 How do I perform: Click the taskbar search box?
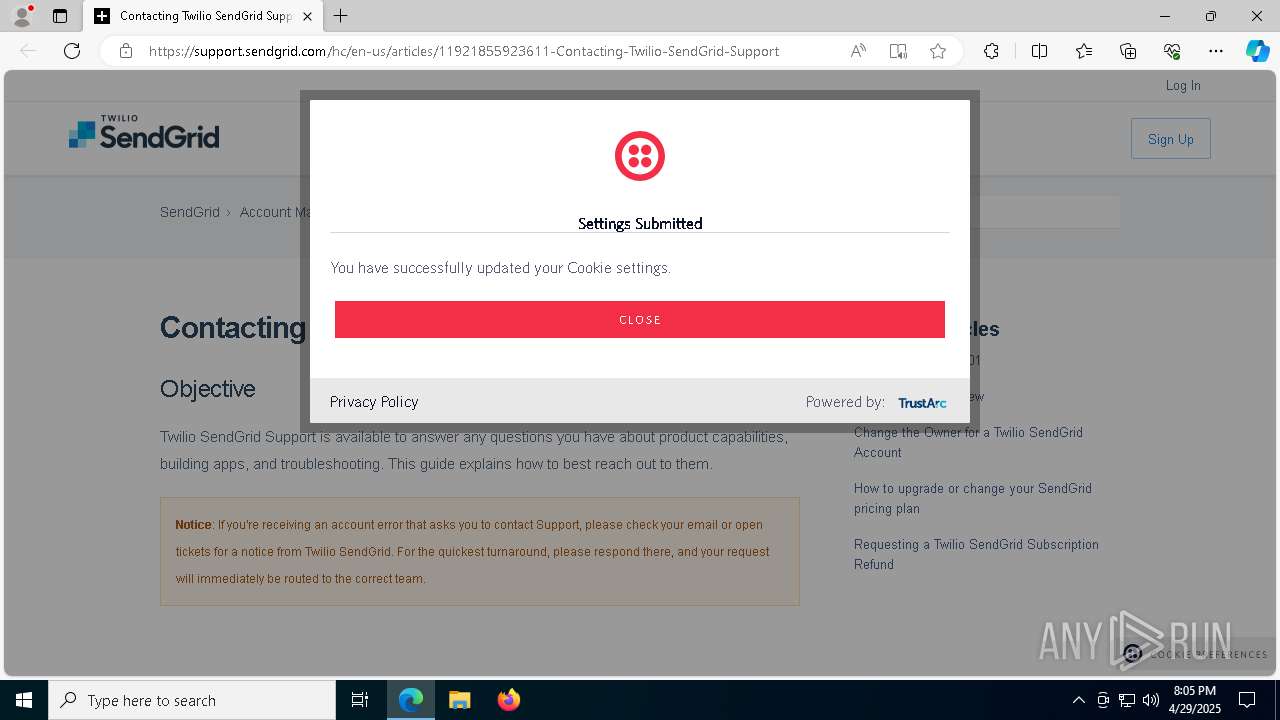coord(192,700)
